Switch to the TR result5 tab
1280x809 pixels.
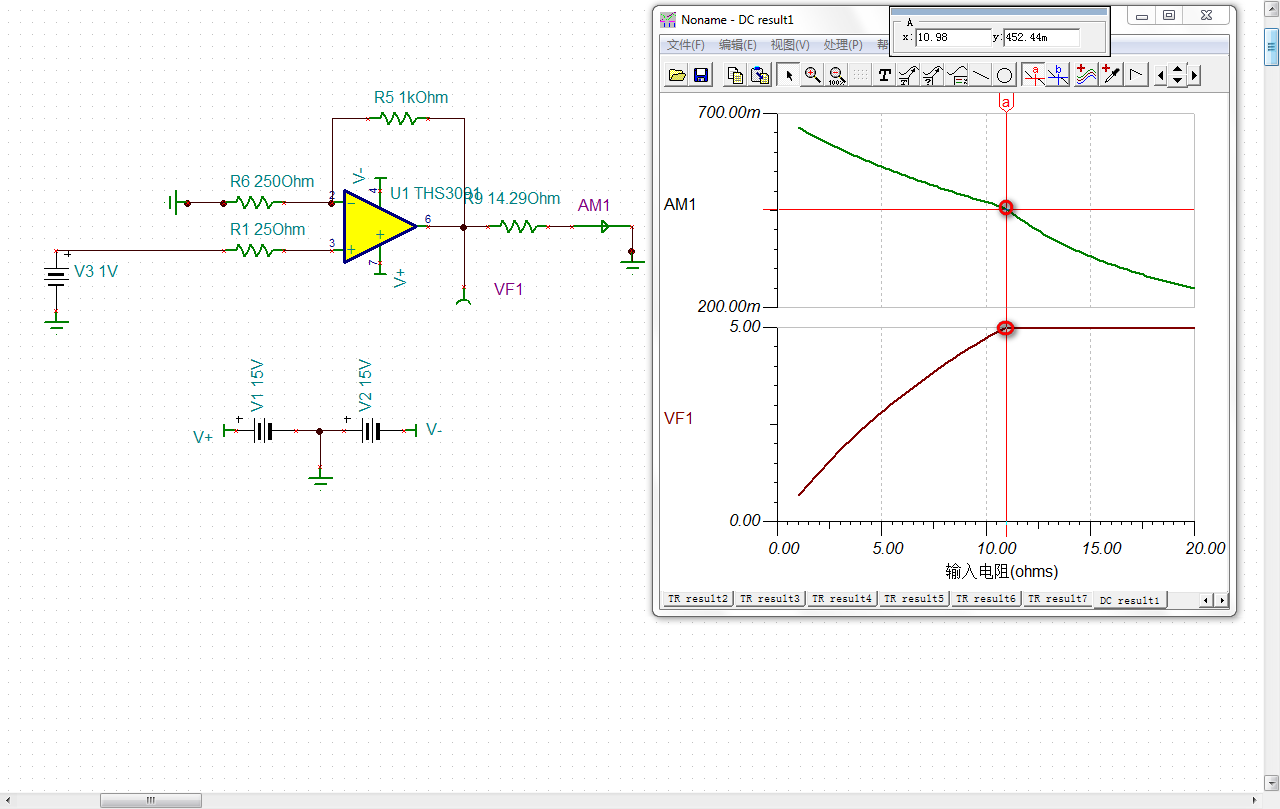914,599
